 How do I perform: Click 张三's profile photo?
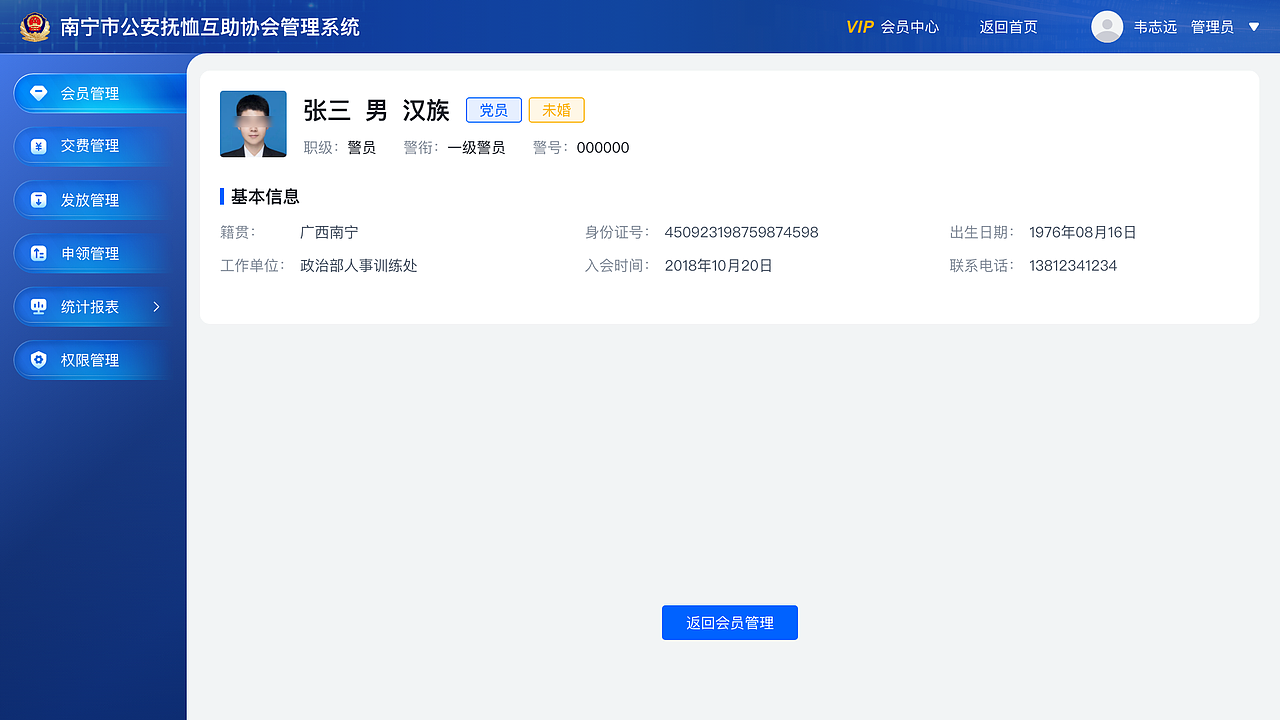tap(253, 123)
